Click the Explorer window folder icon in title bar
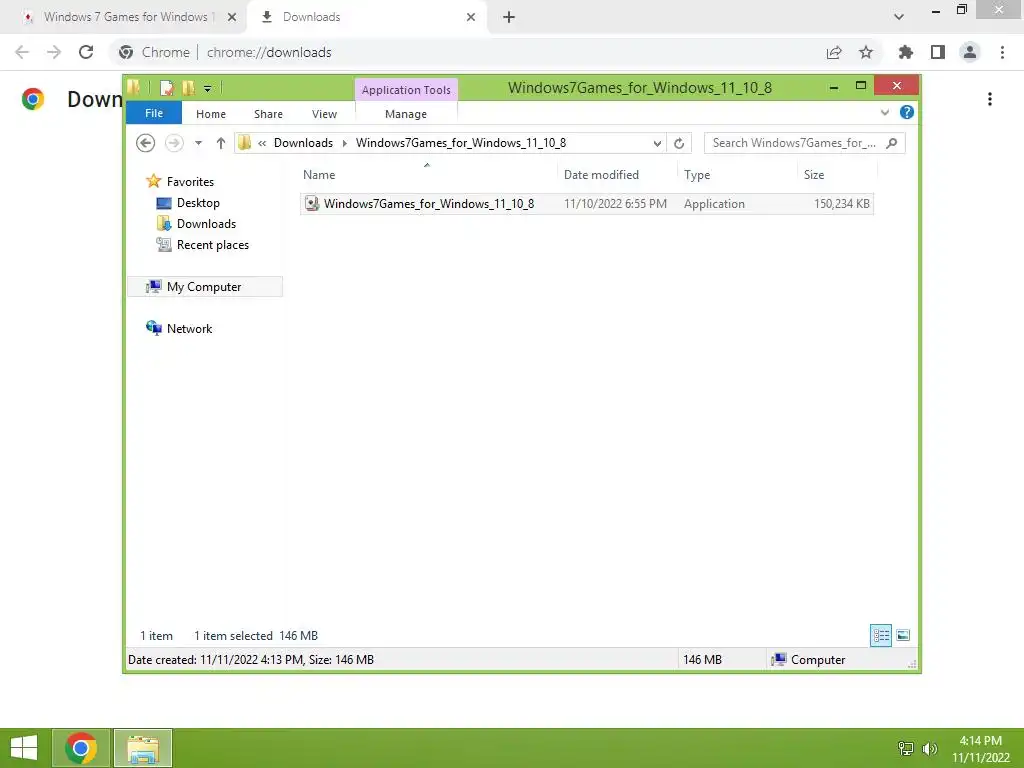 pyautogui.click(x=133, y=87)
